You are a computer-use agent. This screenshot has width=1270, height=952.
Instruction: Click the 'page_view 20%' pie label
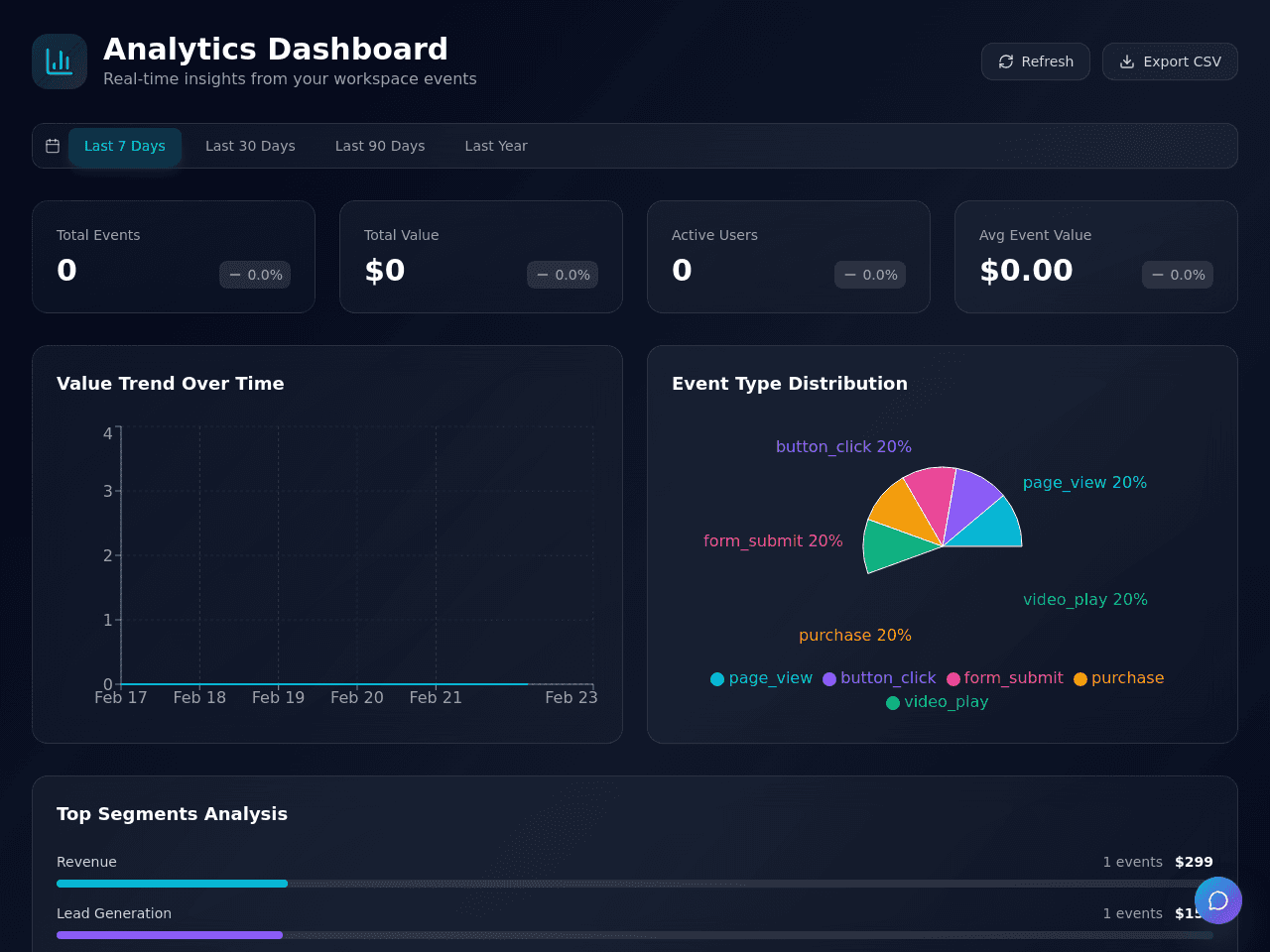click(1084, 483)
